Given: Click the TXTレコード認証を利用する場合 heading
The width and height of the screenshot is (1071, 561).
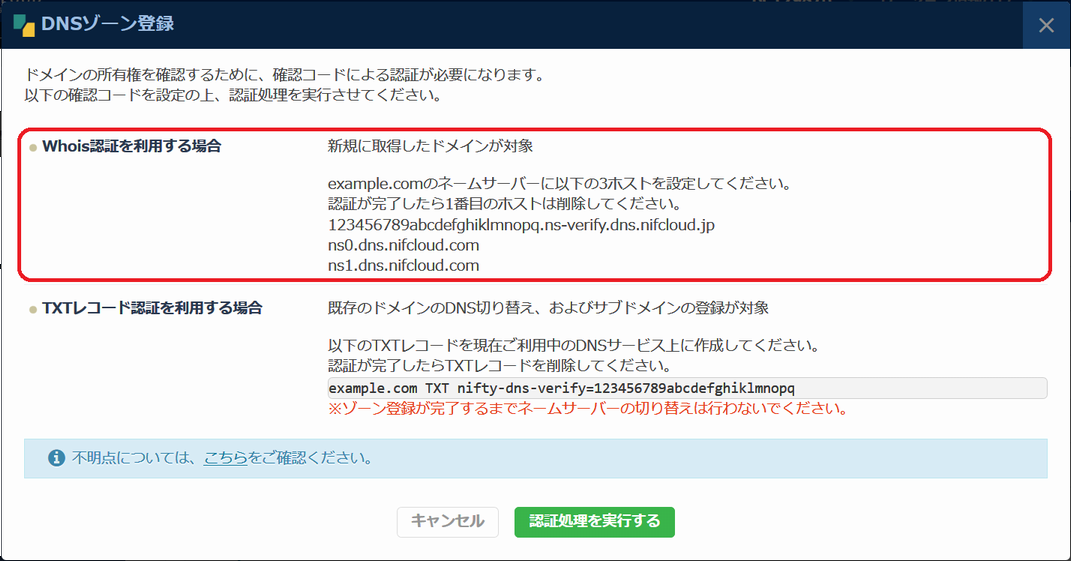Looking at the screenshot, I should pos(152,308).
